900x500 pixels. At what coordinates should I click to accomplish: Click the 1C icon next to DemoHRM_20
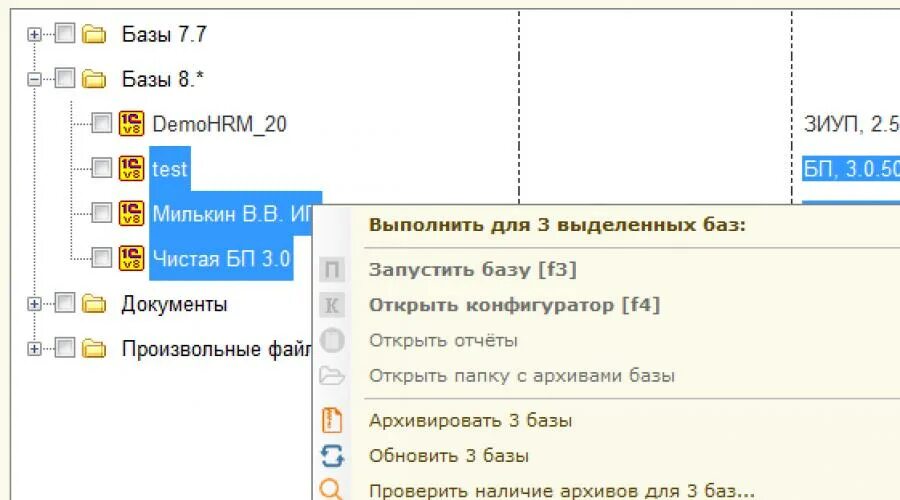tap(131, 123)
